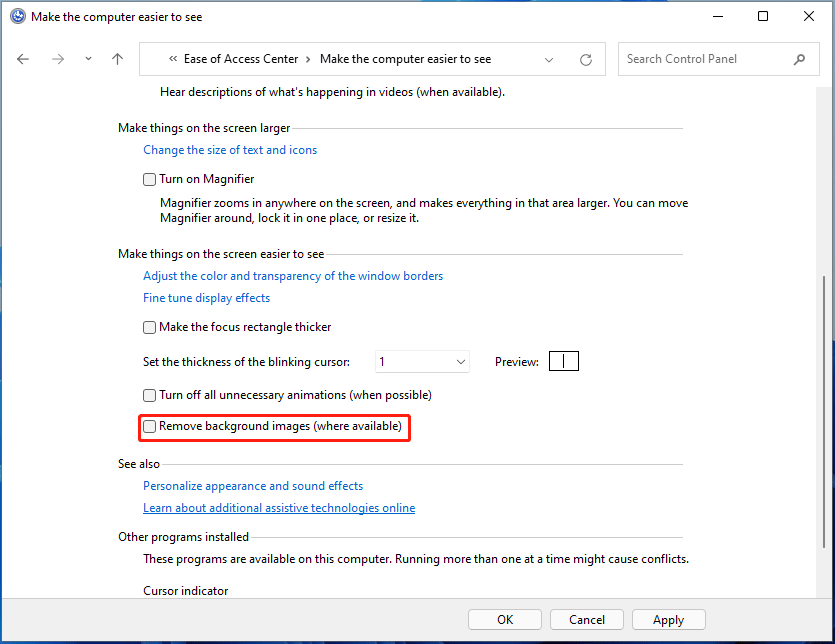The width and height of the screenshot is (835, 644).
Task: Click the Apply button
Action: (668, 619)
